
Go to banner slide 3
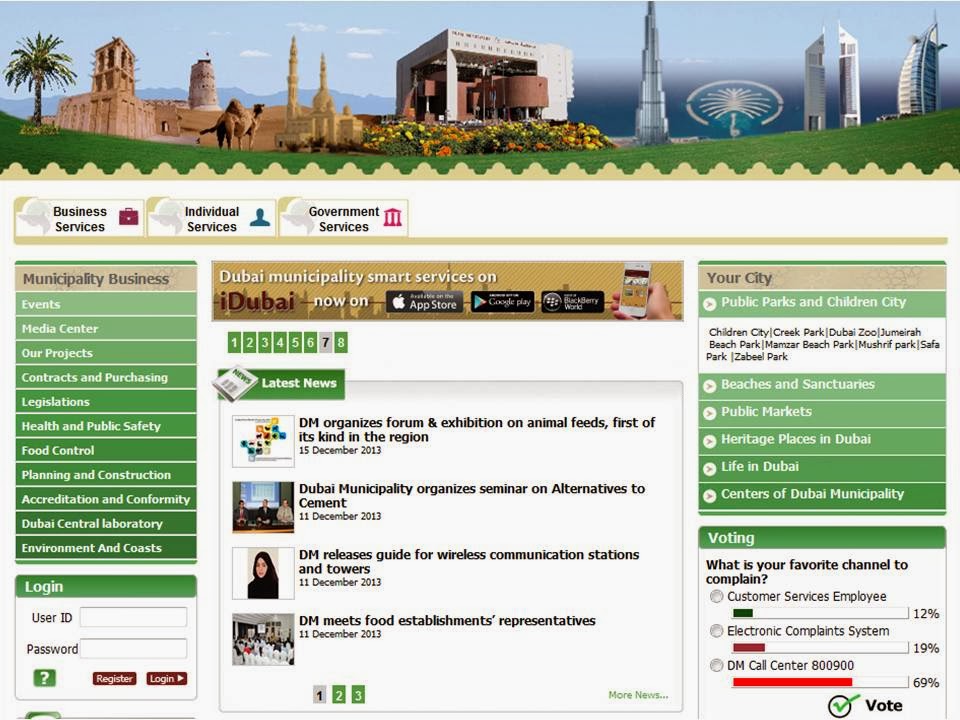tap(264, 342)
